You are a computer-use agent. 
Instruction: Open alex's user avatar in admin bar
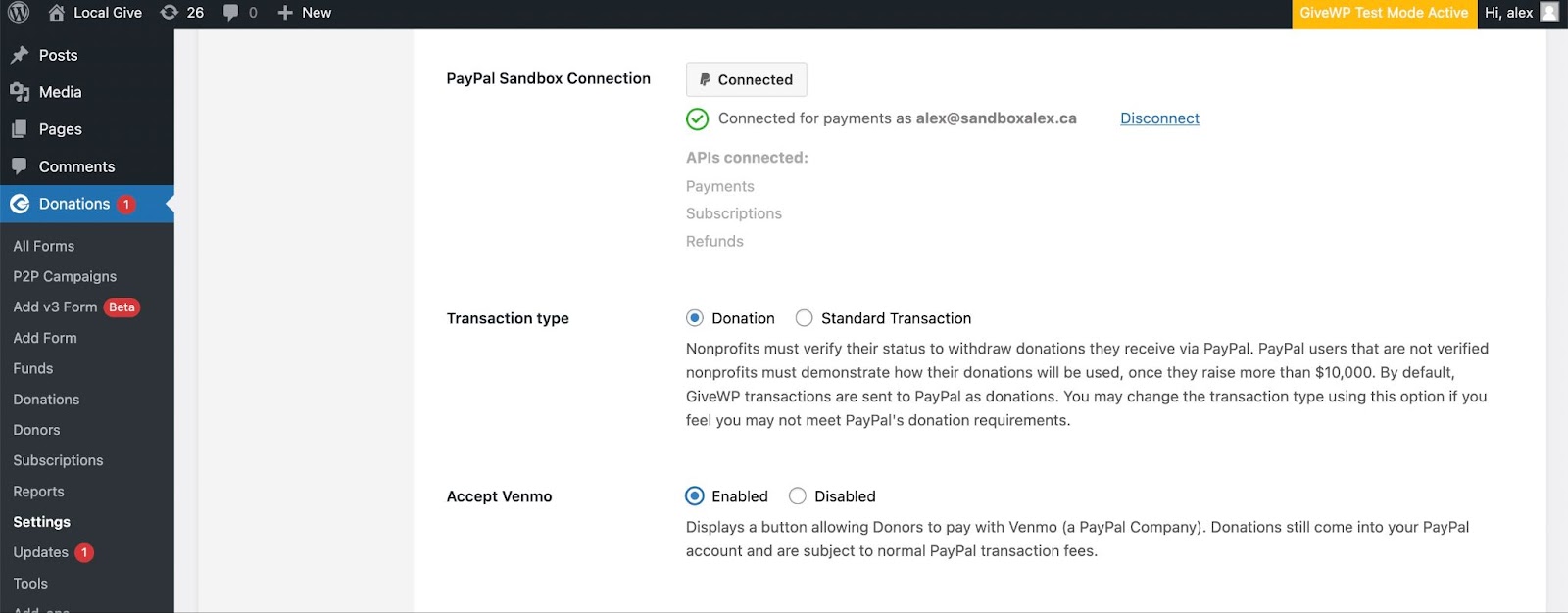[1549, 13]
